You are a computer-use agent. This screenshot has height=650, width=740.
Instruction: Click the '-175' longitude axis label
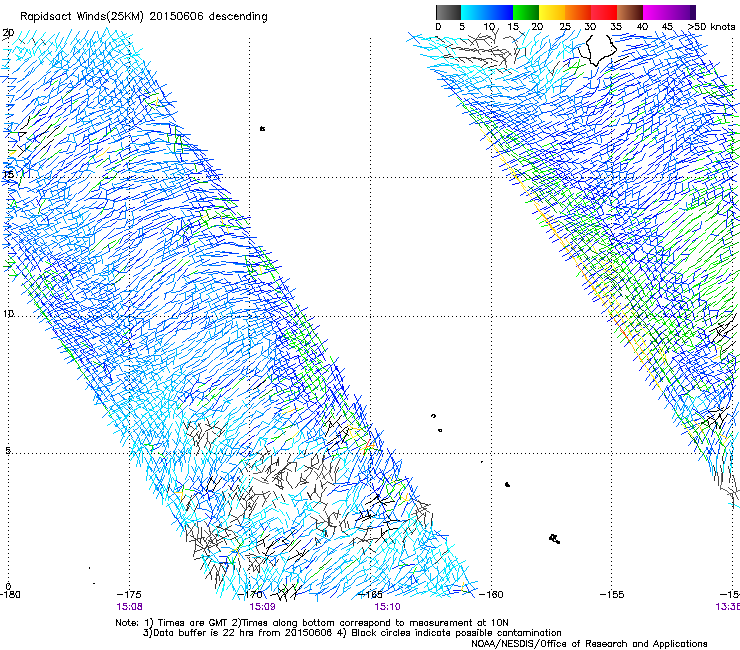[x=129, y=594]
